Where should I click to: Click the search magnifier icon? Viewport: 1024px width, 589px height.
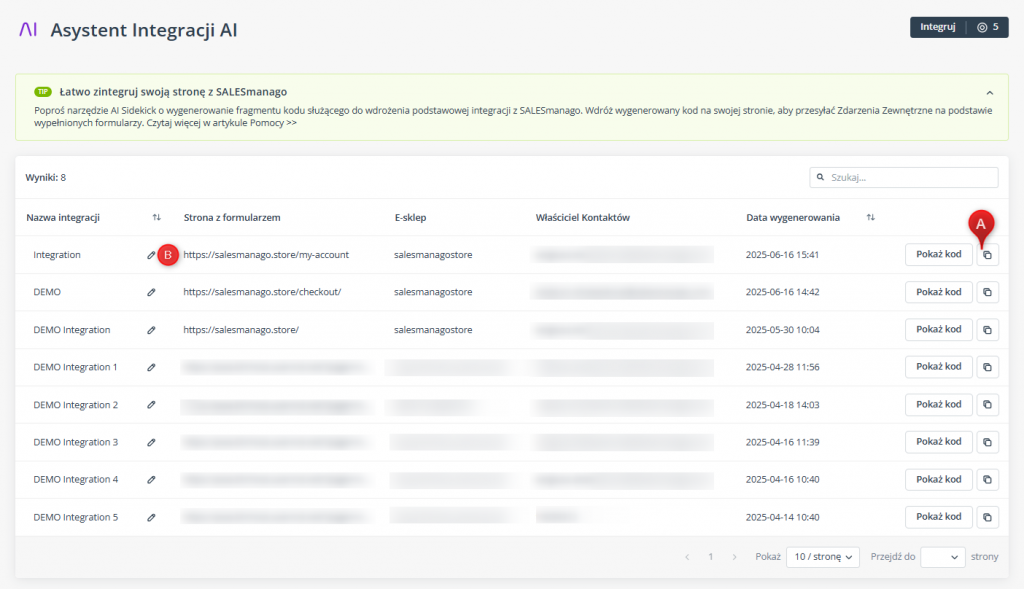point(820,177)
